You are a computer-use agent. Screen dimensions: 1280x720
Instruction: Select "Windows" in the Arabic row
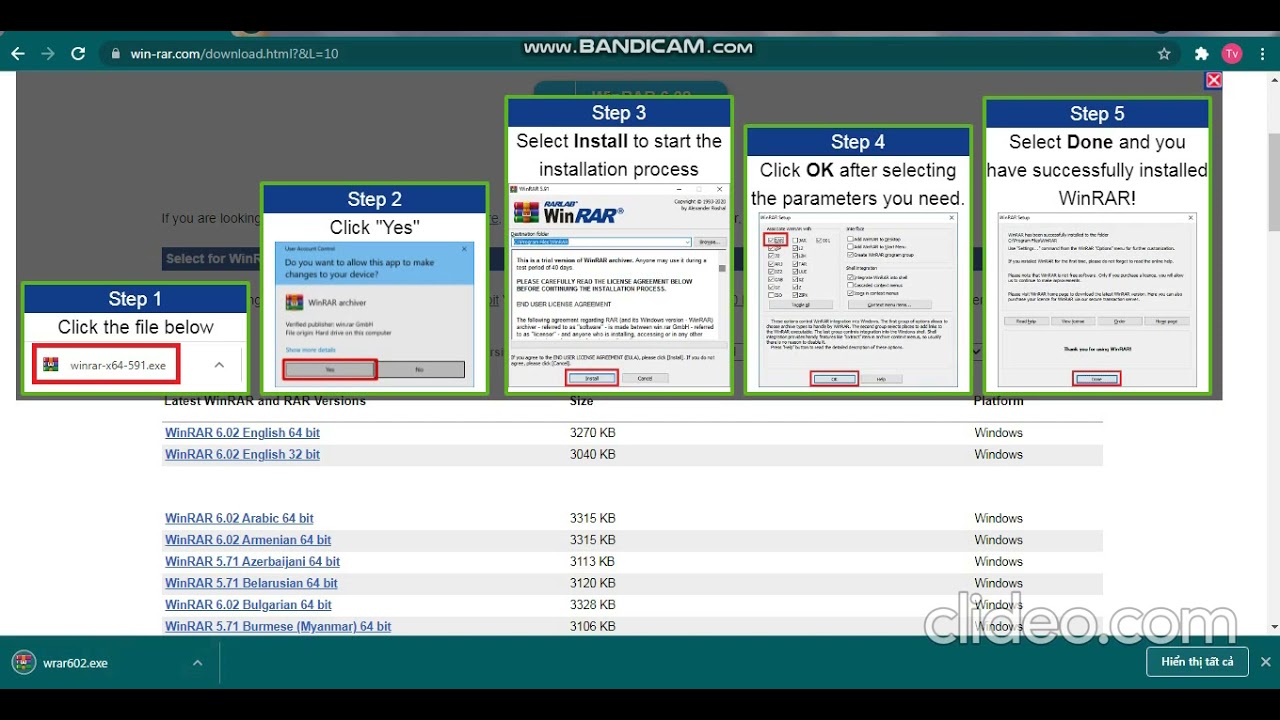(x=998, y=518)
